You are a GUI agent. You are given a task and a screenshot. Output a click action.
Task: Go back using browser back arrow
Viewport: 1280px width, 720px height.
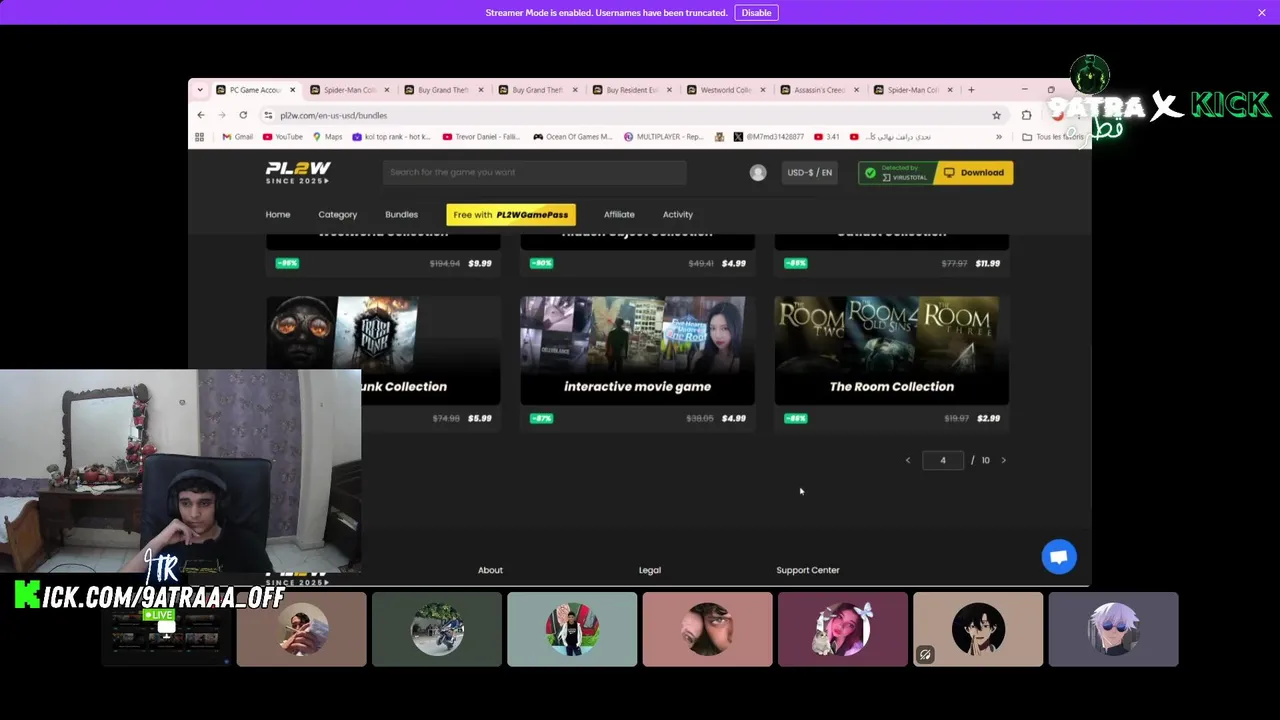point(201,115)
